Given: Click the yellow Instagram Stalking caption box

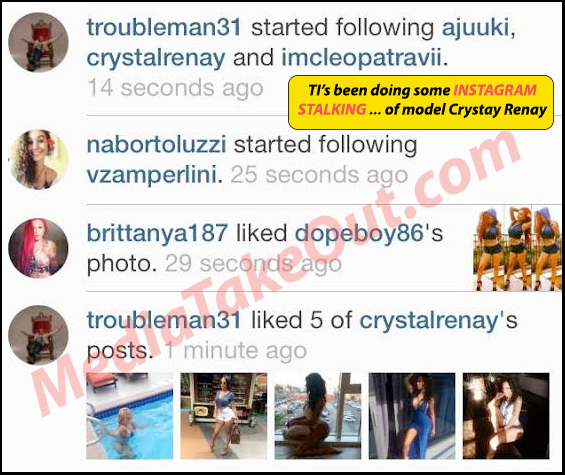Looking at the screenshot, I should coord(421,102).
